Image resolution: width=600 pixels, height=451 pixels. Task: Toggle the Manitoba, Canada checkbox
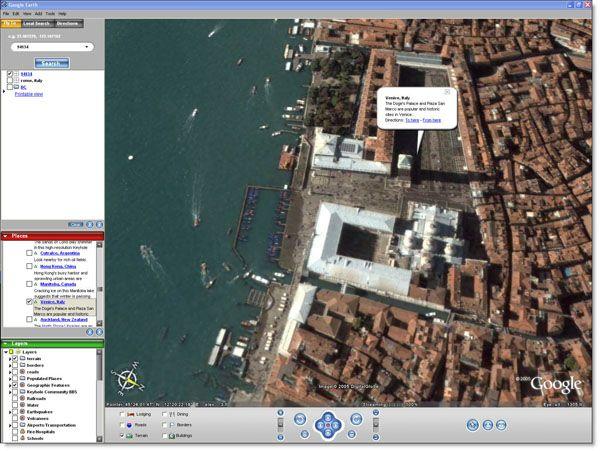[x=29, y=284]
